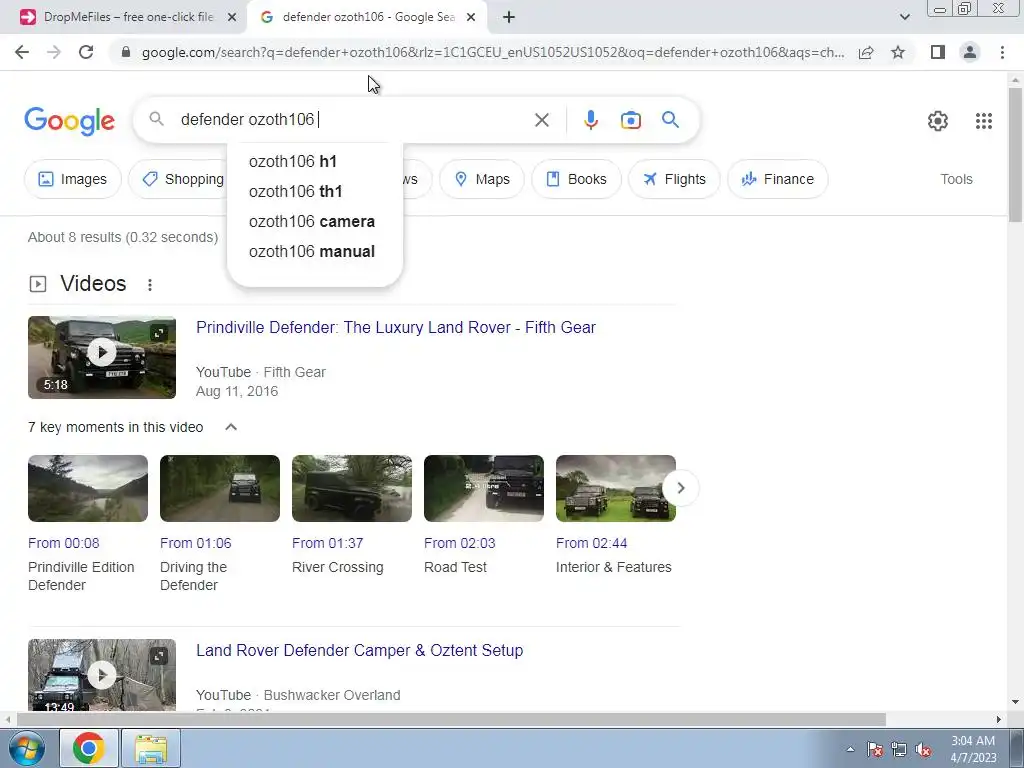Open the Interior & Features key moment thumbnail
This screenshot has width=1024, height=768.
coord(616,488)
